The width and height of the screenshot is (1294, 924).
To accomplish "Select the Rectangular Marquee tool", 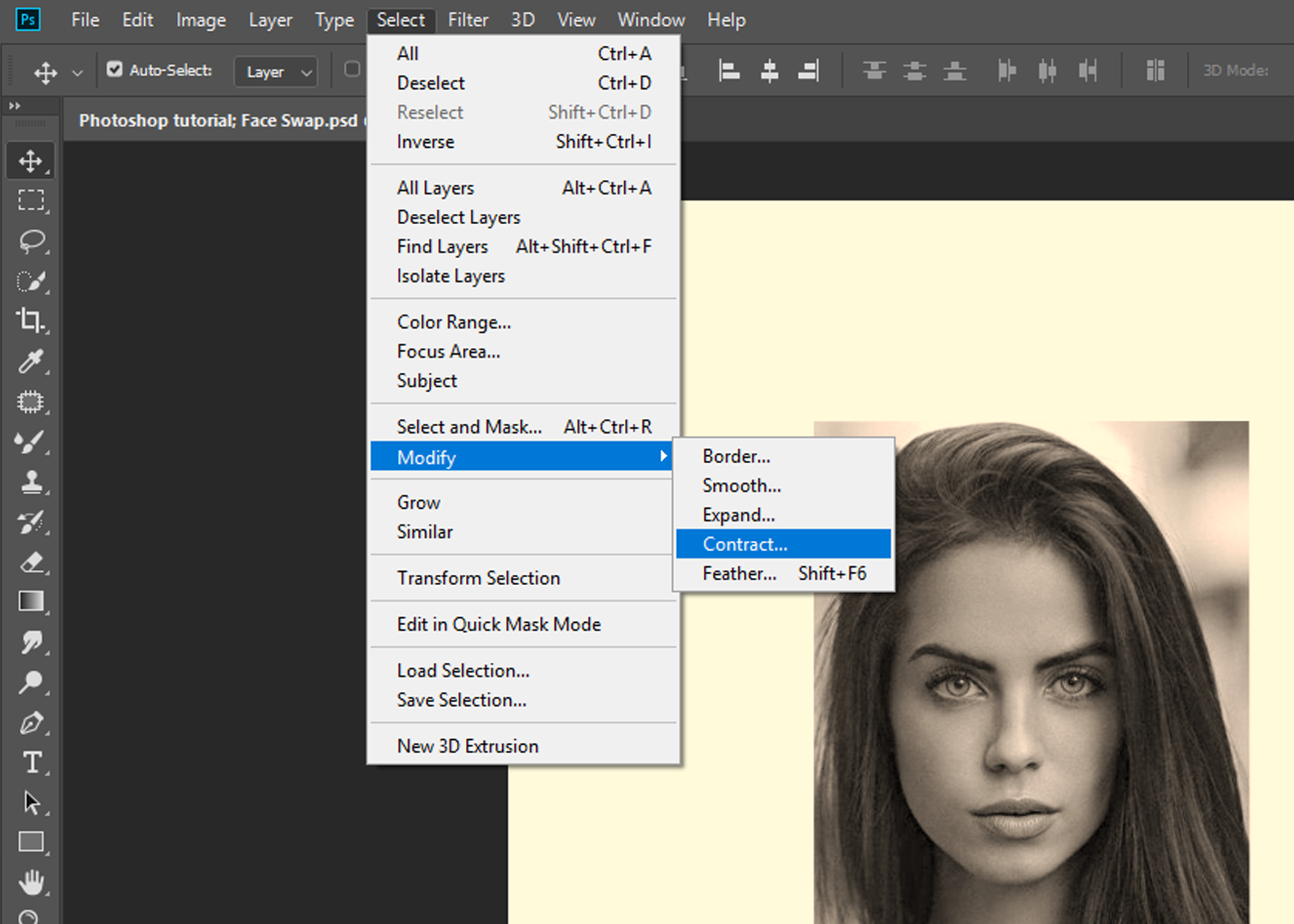I will click(x=31, y=200).
